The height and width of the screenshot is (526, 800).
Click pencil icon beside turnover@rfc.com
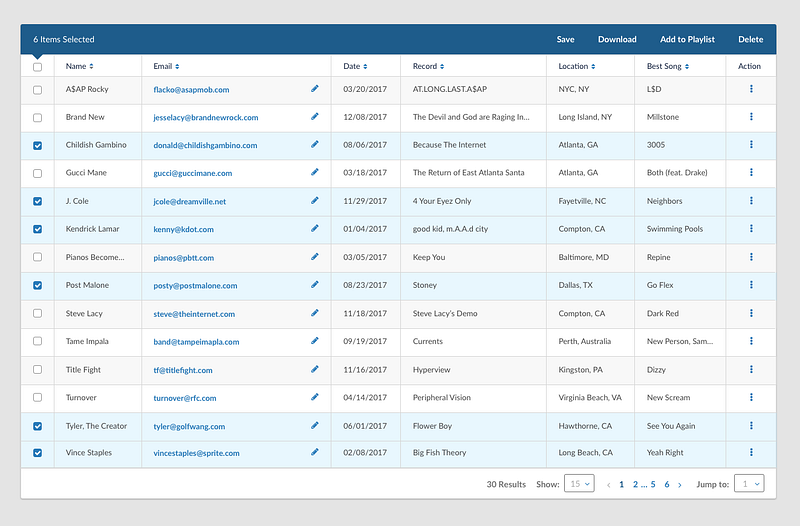[x=315, y=397]
